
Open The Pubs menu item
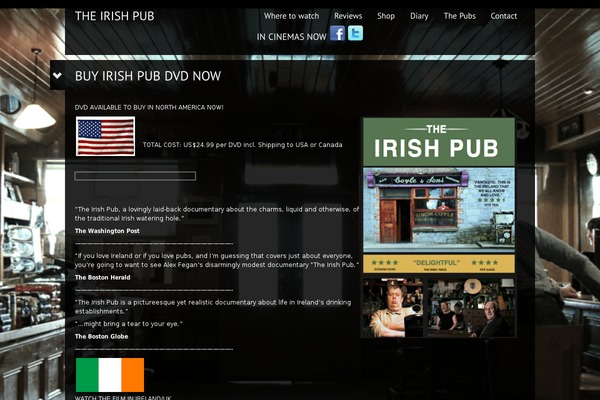click(460, 16)
